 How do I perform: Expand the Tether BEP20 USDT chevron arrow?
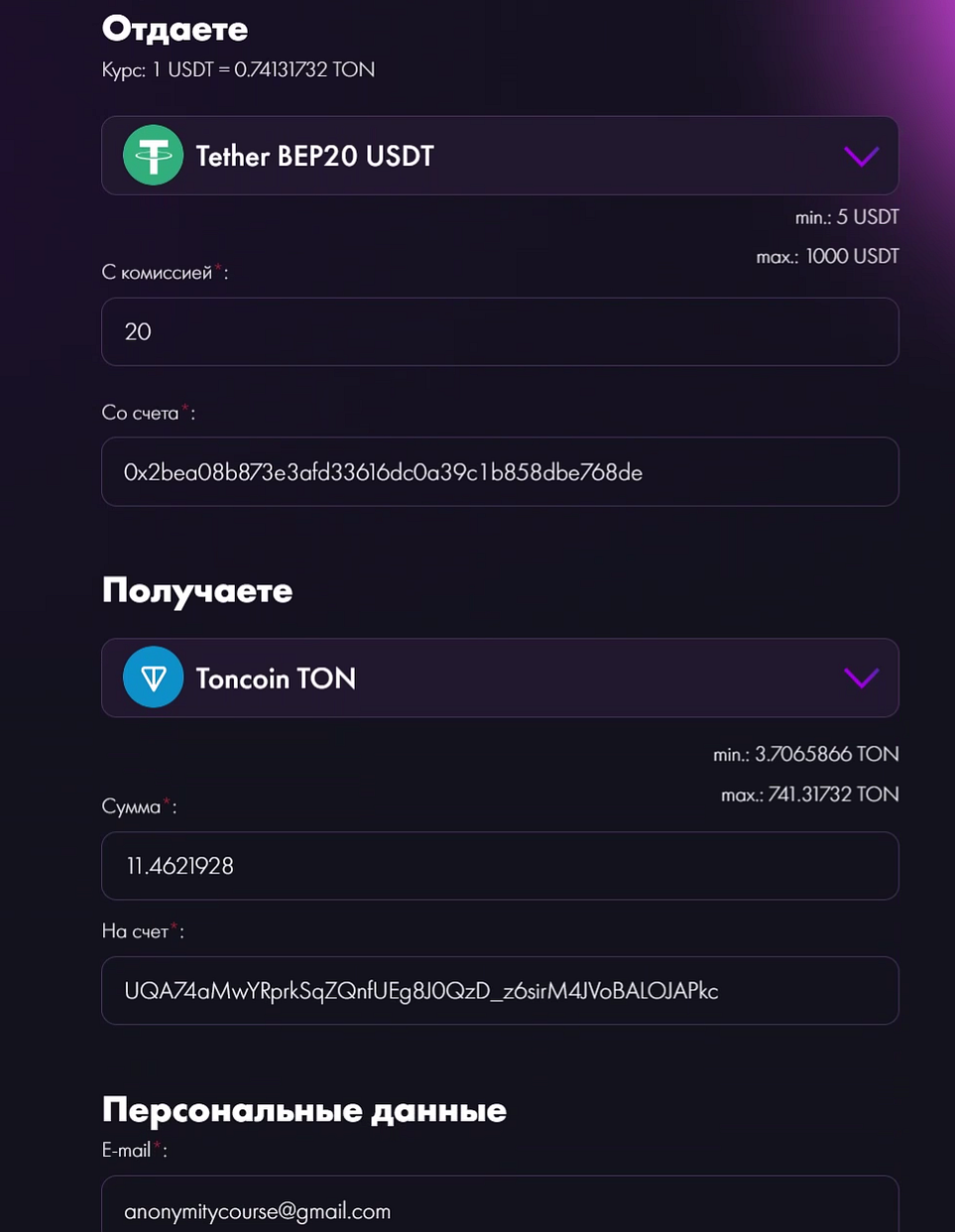[861, 157]
